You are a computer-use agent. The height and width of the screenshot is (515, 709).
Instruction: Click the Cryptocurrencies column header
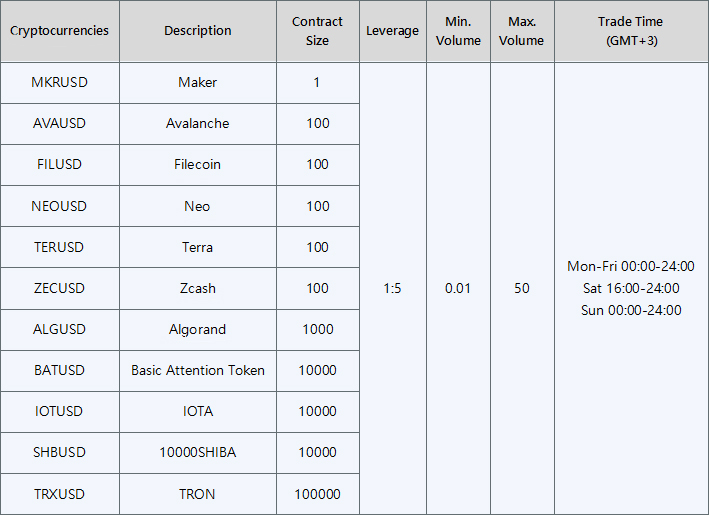(x=59, y=31)
